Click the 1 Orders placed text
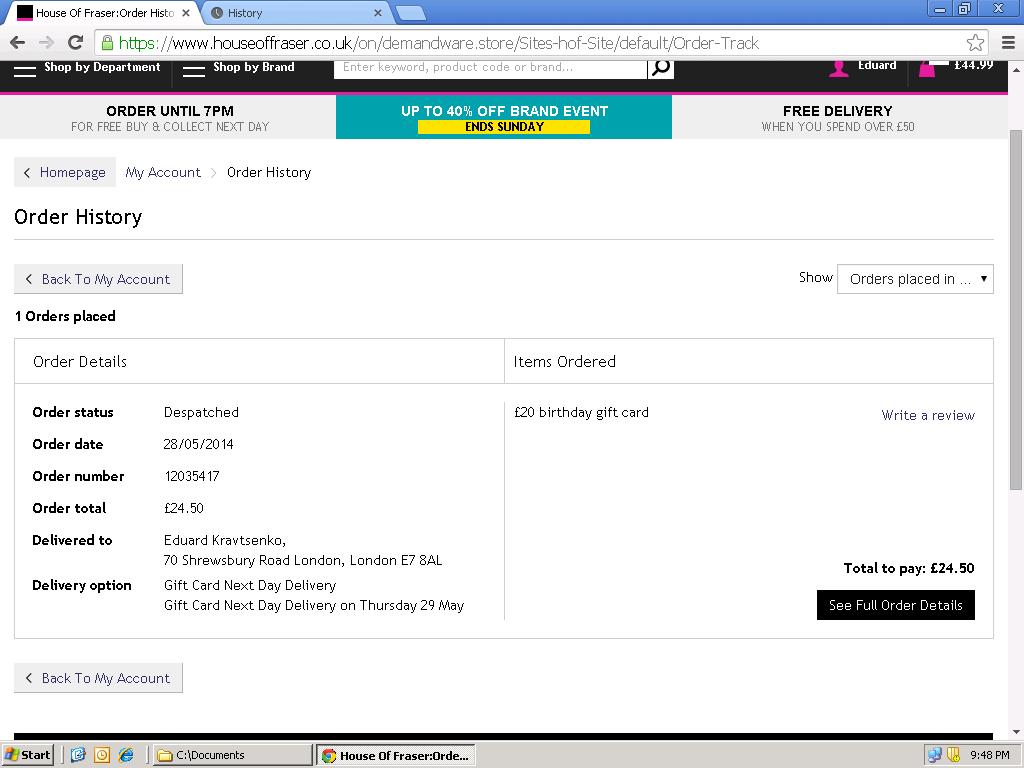Viewport: 1024px width, 768px height. click(x=65, y=316)
